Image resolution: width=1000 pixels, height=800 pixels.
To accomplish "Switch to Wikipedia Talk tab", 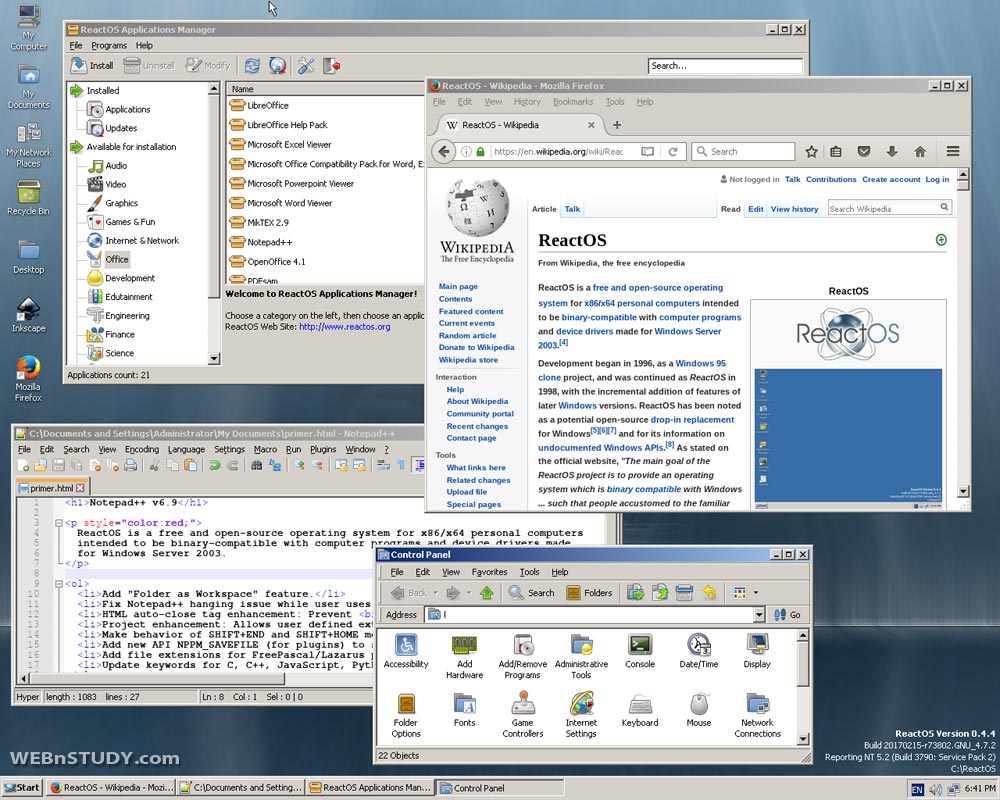I will click(572, 209).
